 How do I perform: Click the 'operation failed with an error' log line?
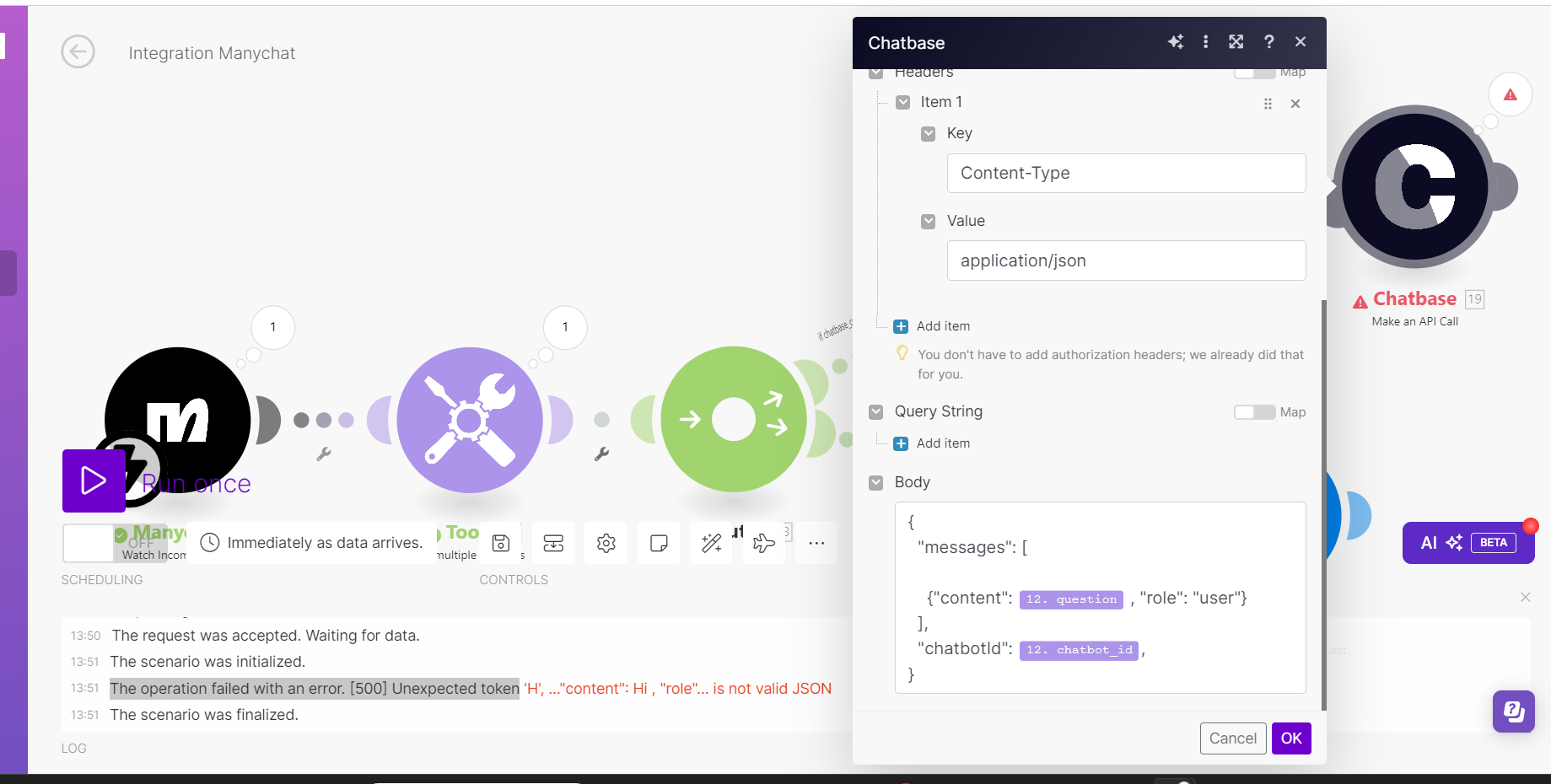(x=315, y=689)
